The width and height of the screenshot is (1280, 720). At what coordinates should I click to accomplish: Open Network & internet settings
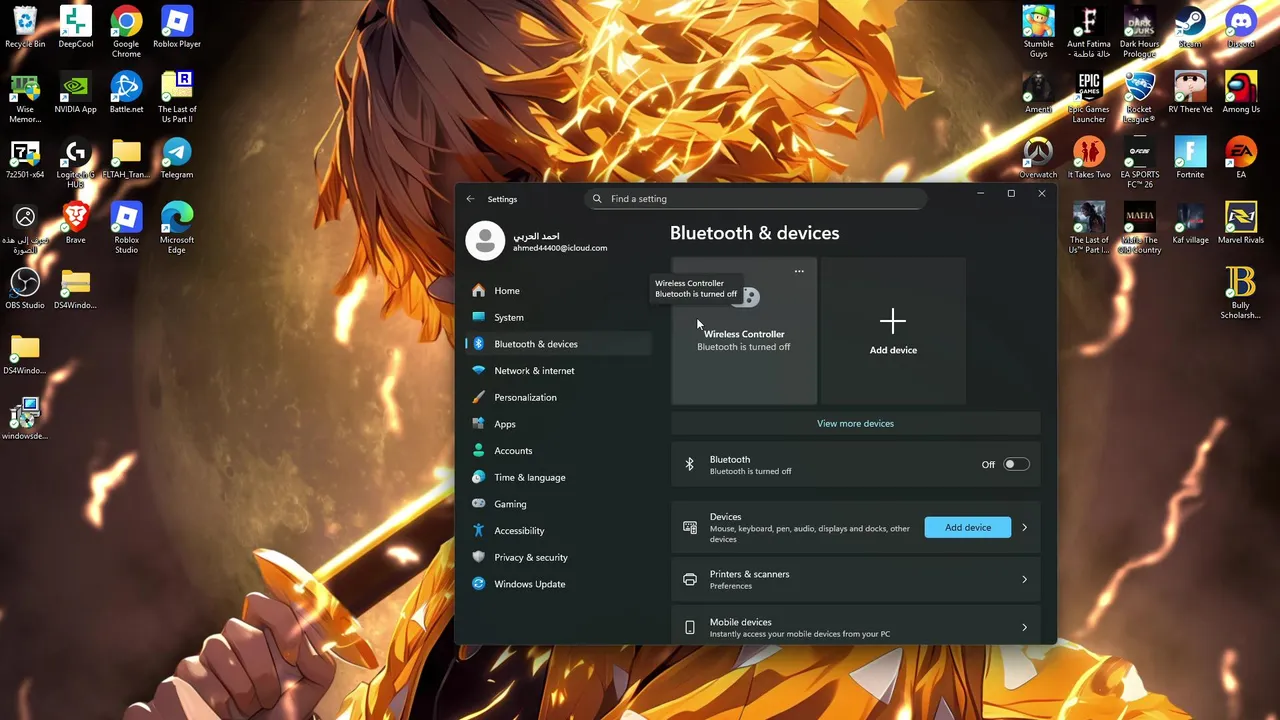(558, 371)
